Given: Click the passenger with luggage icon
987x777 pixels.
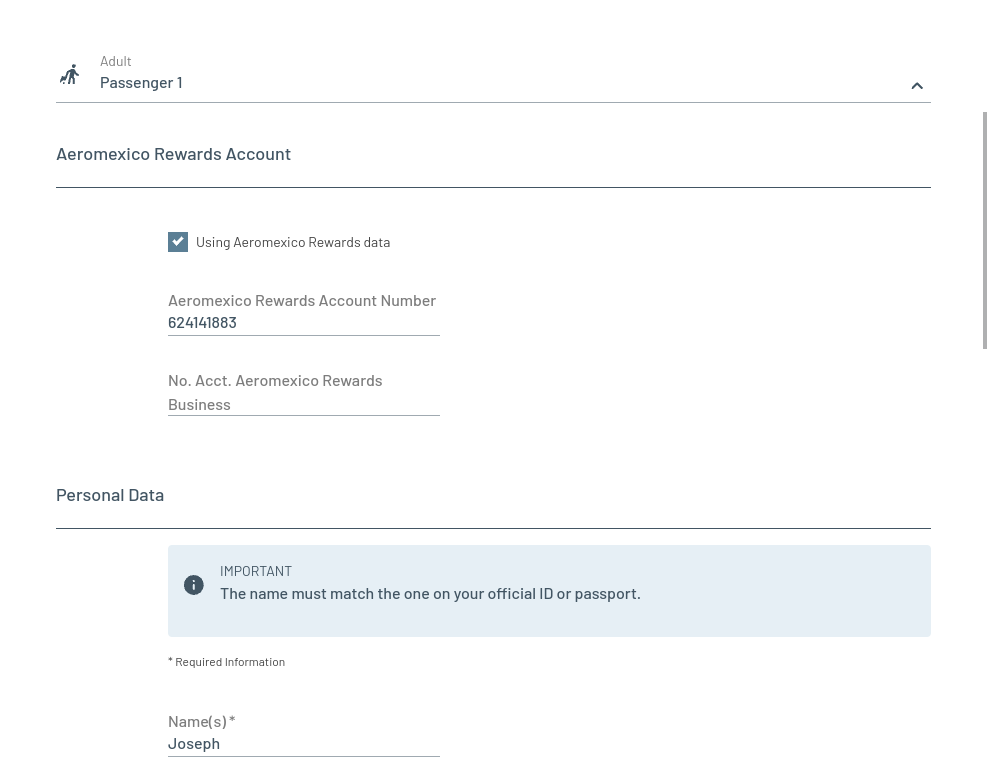Looking at the screenshot, I should tap(70, 74).
